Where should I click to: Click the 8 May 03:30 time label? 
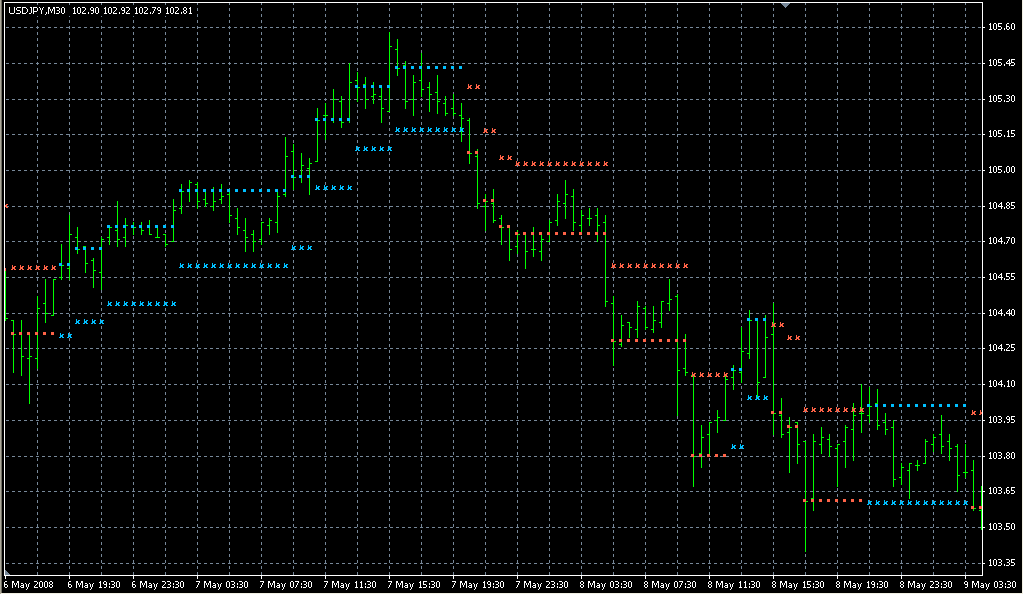606,585
